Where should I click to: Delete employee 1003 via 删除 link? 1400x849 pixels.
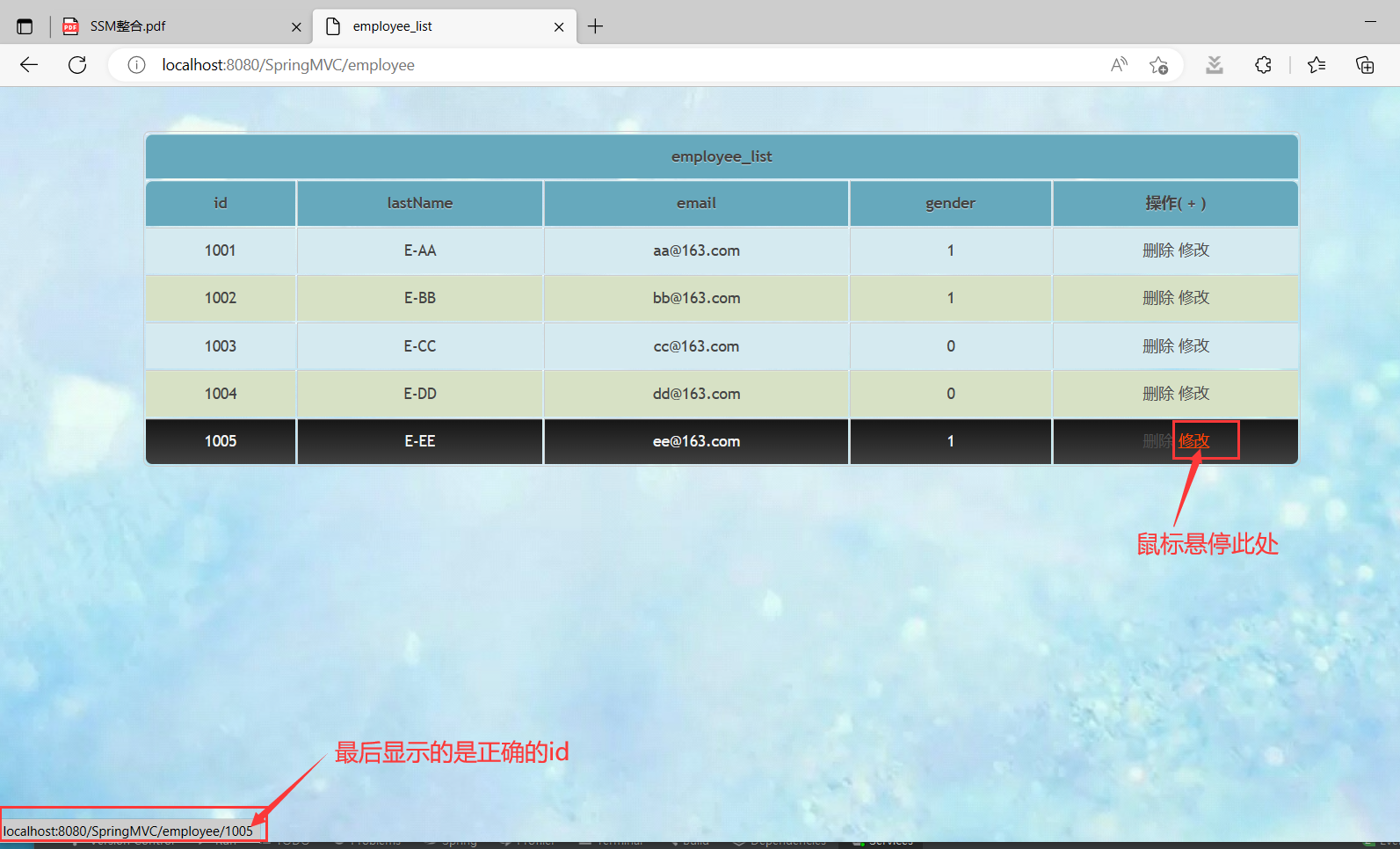1158,346
